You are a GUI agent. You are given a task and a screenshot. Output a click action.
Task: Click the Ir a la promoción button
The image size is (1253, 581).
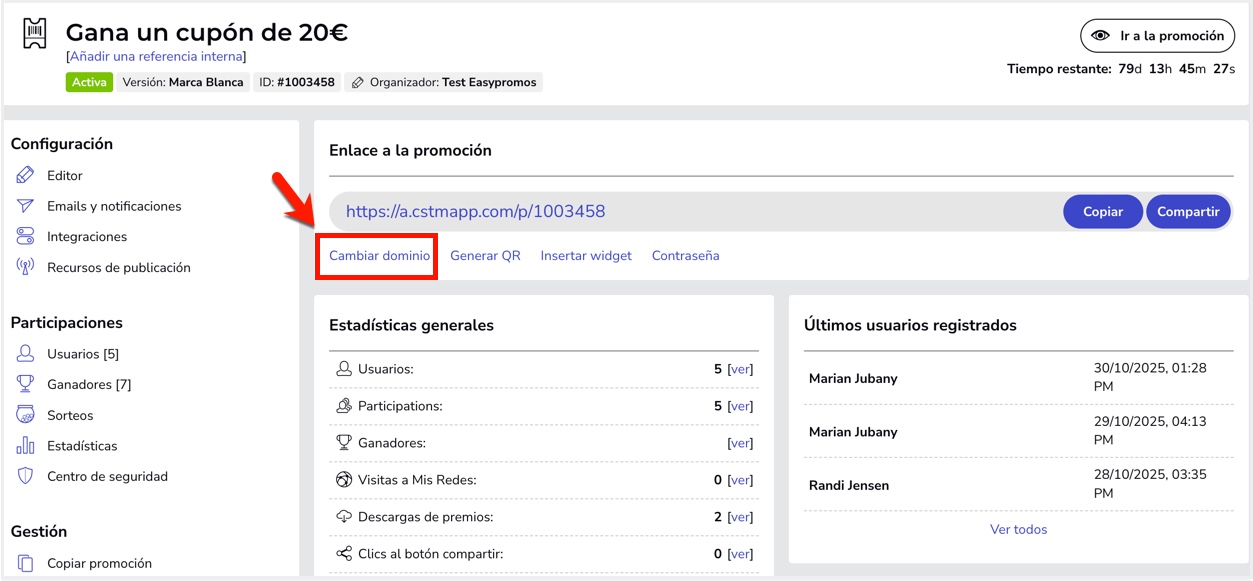click(x=1158, y=36)
